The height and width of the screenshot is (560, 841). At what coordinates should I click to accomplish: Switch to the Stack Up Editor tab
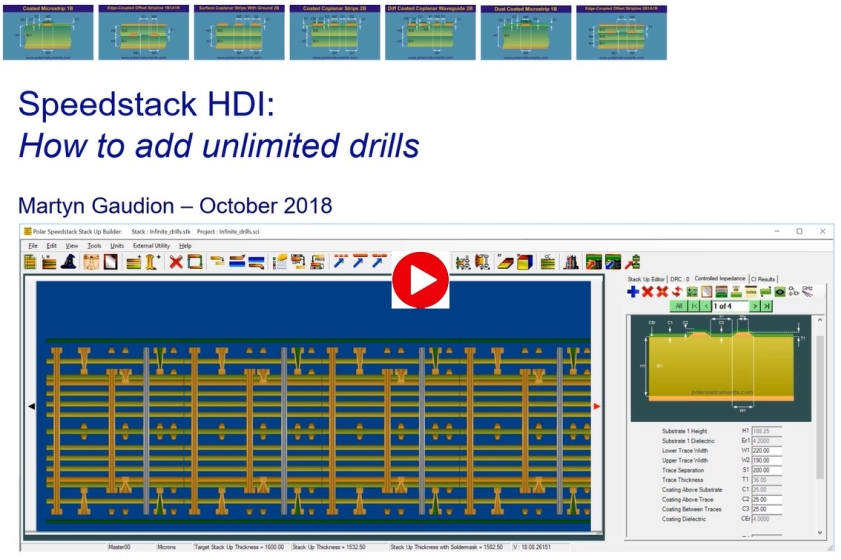point(646,279)
